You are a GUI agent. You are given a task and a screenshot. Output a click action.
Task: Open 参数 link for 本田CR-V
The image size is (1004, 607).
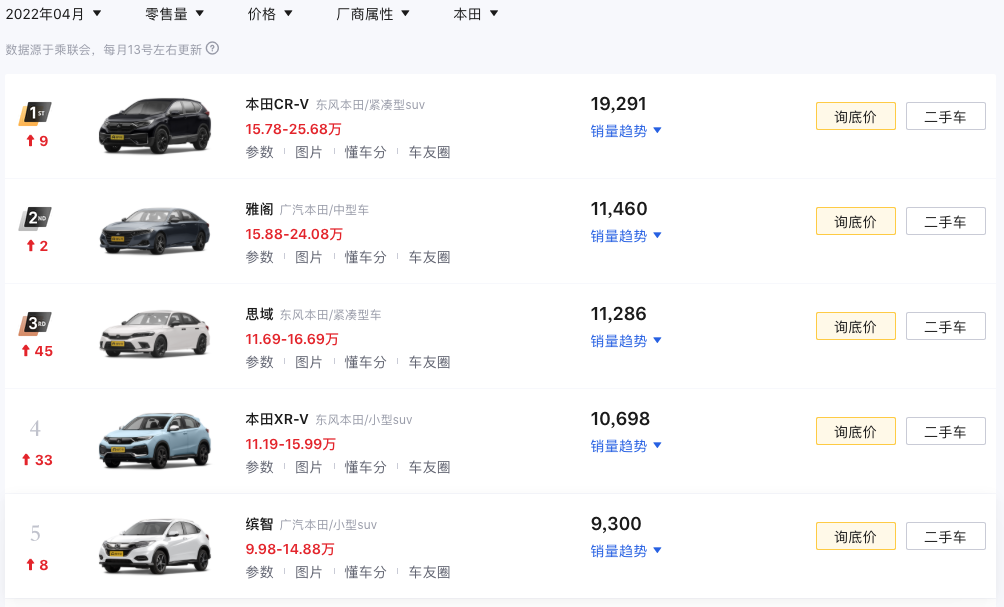click(x=260, y=152)
